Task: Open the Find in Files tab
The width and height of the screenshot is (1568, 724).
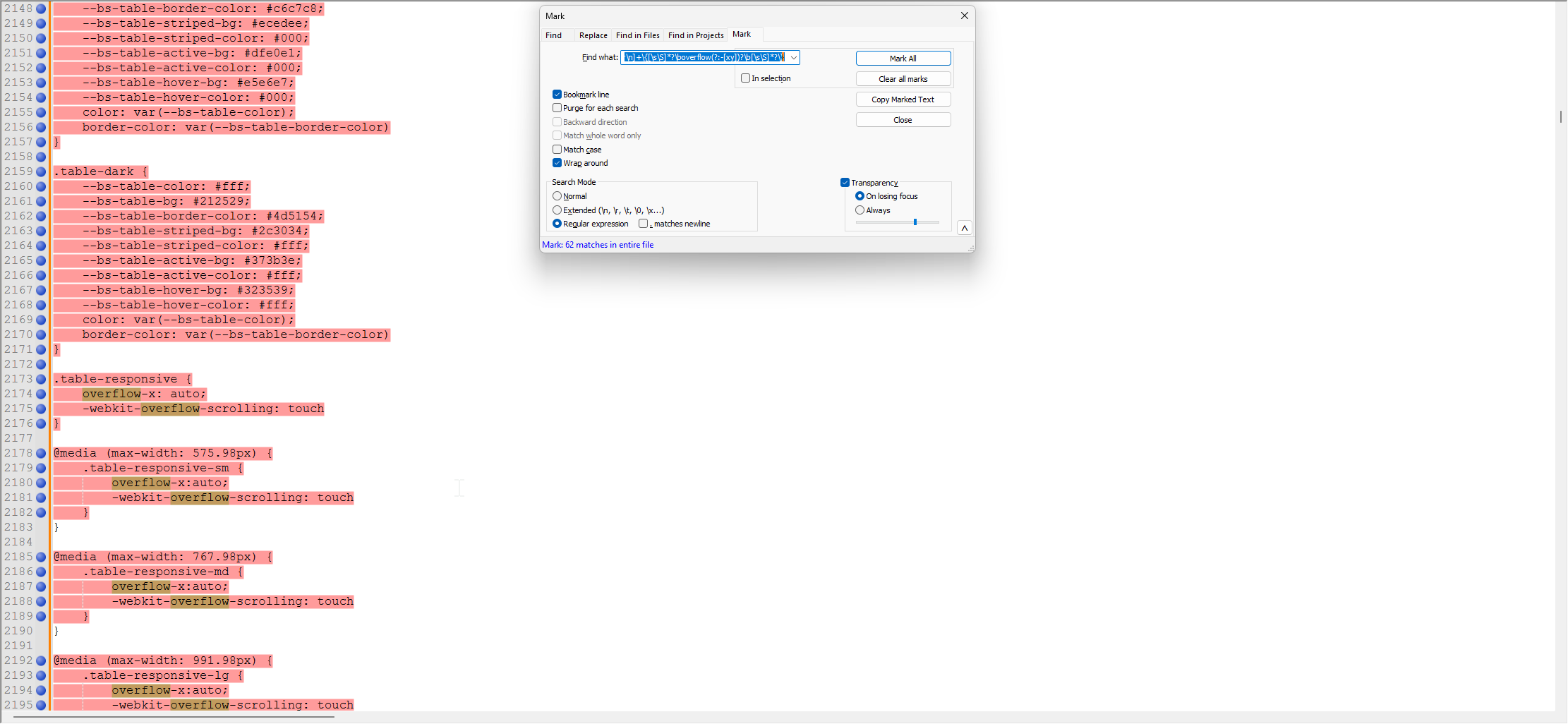Action: point(637,35)
